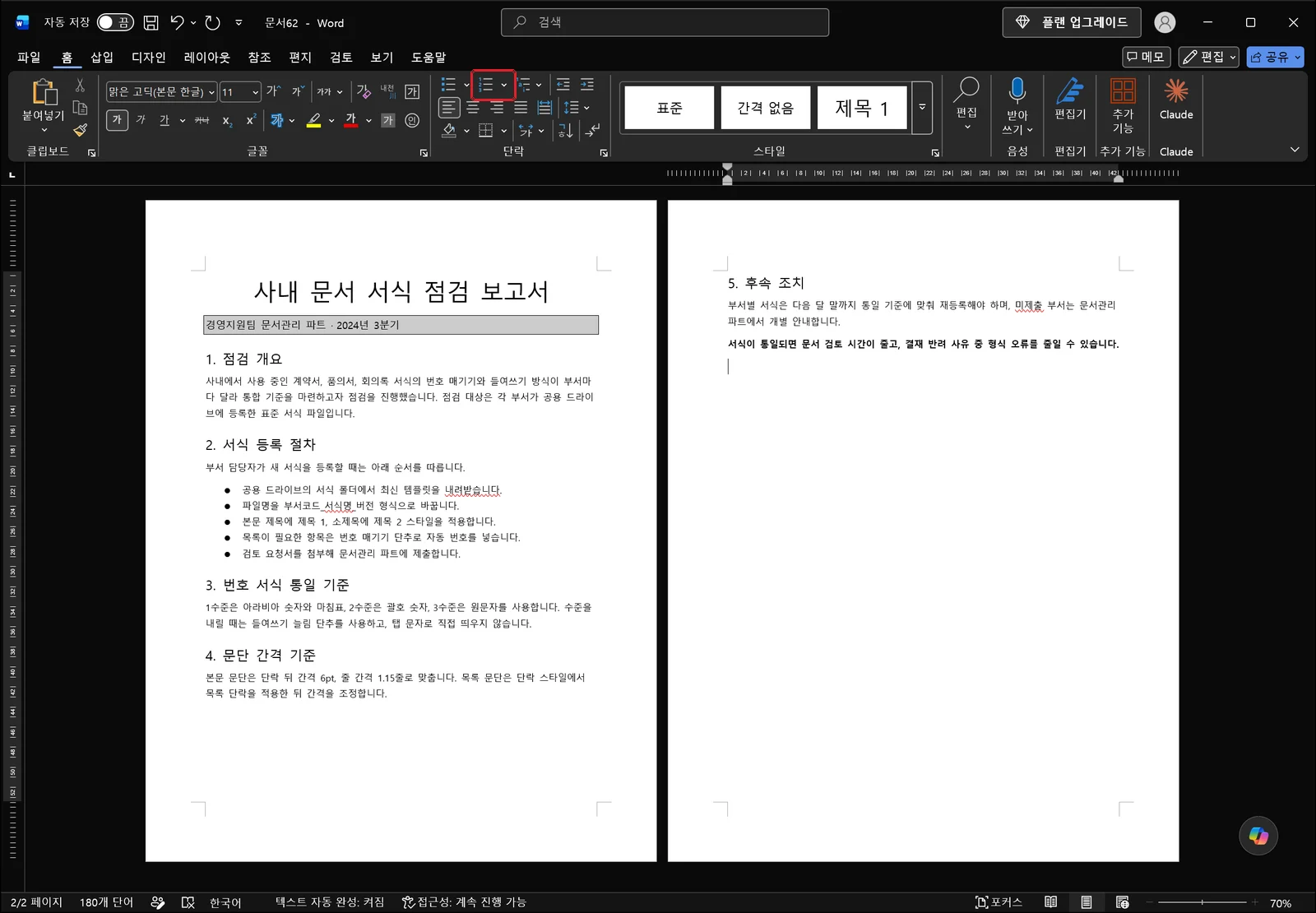Open the Review tab
This screenshot has width=1316, height=913.
click(x=341, y=57)
